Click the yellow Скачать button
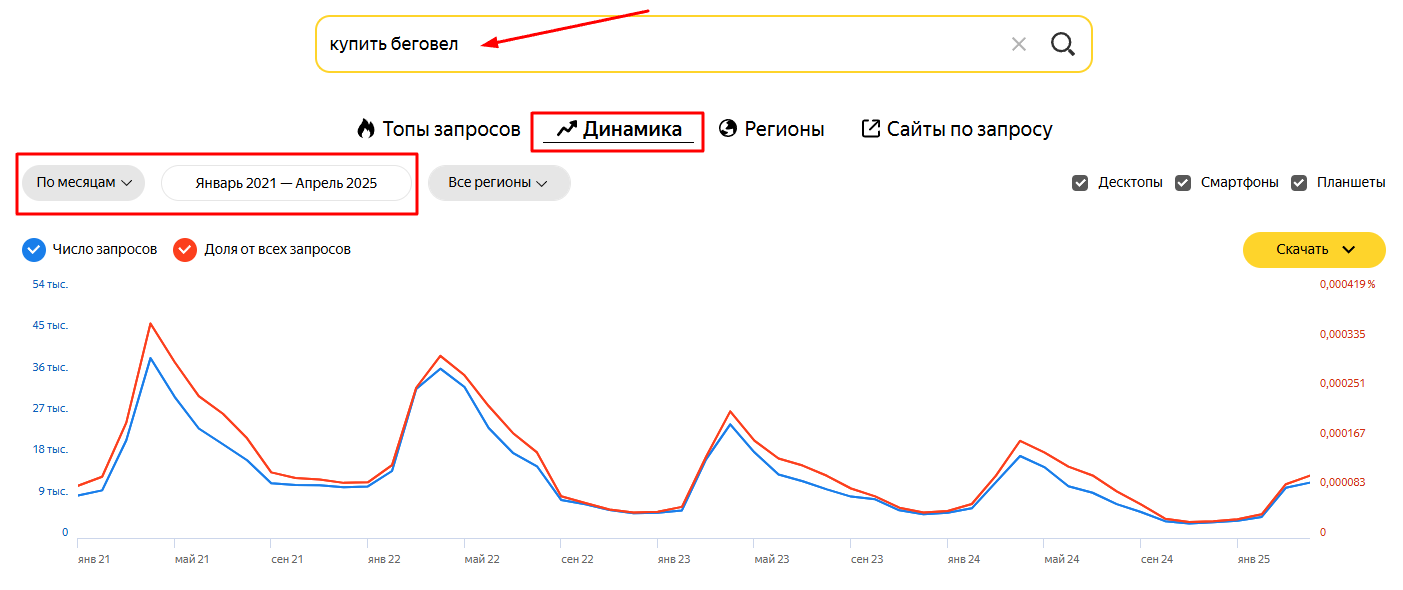The image size is (1403, 590). (x=1314, y=250)
